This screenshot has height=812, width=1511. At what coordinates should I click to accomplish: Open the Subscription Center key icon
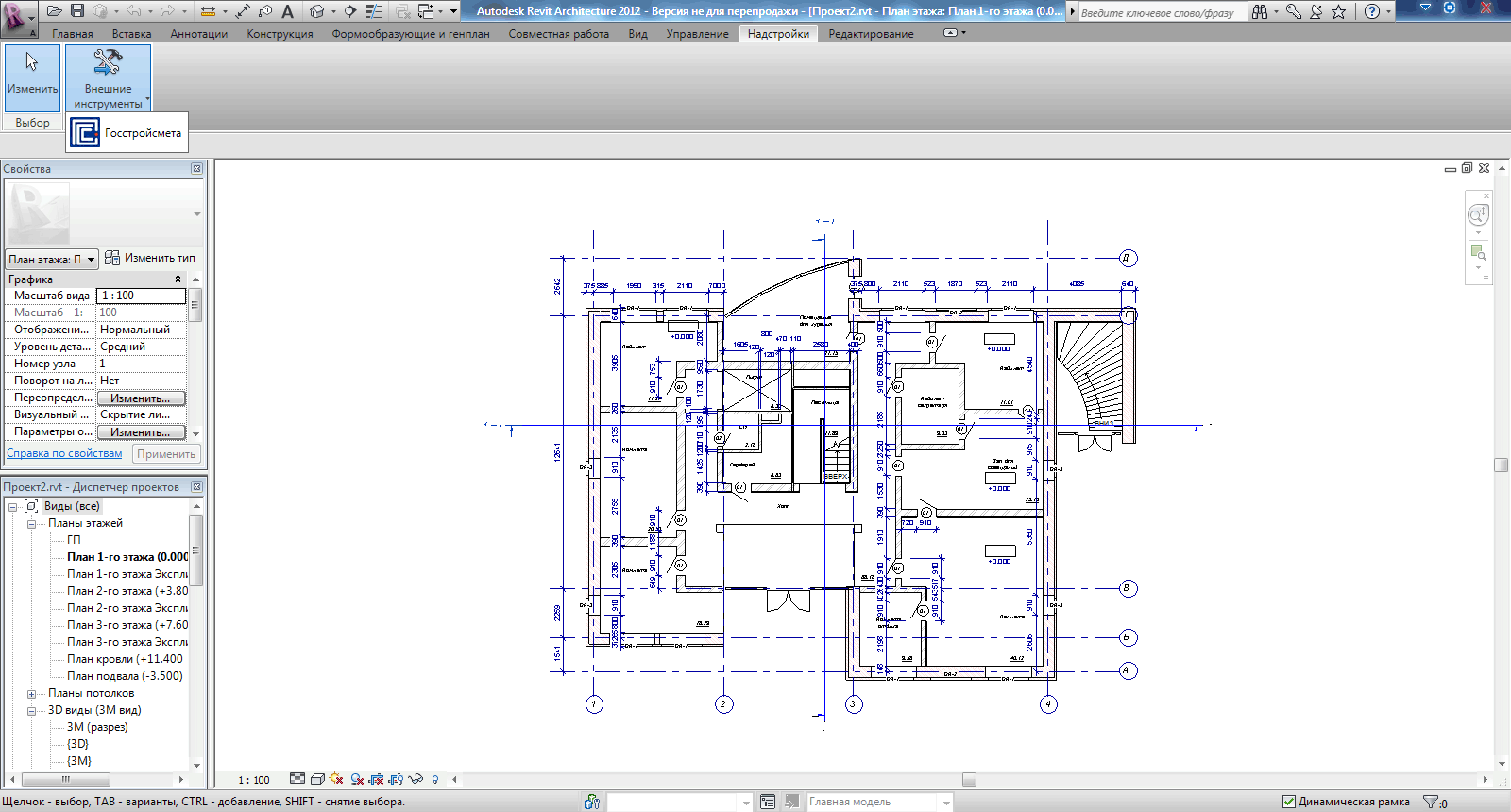(1294, 11)
